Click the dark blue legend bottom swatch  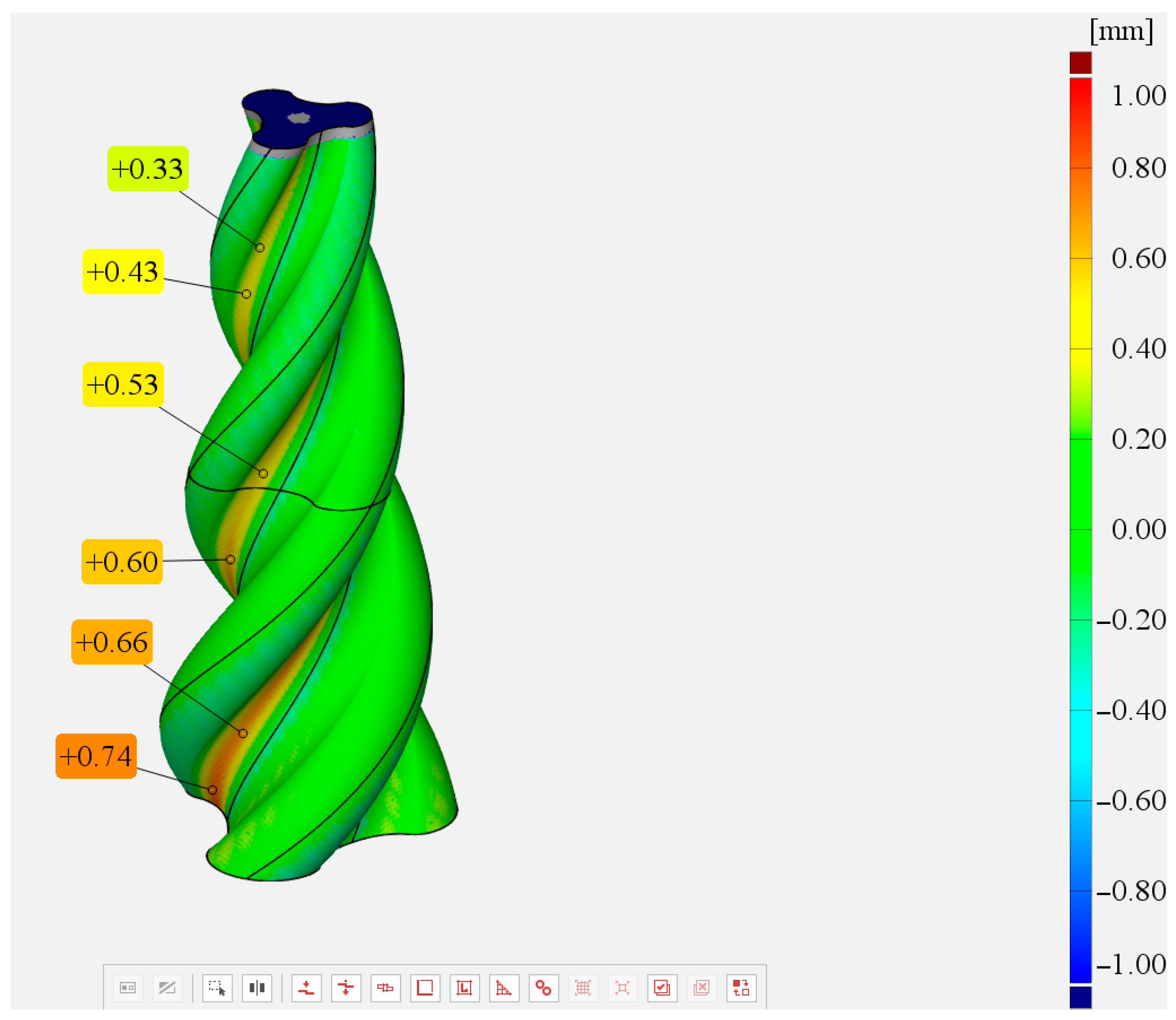coord(1080,996)
